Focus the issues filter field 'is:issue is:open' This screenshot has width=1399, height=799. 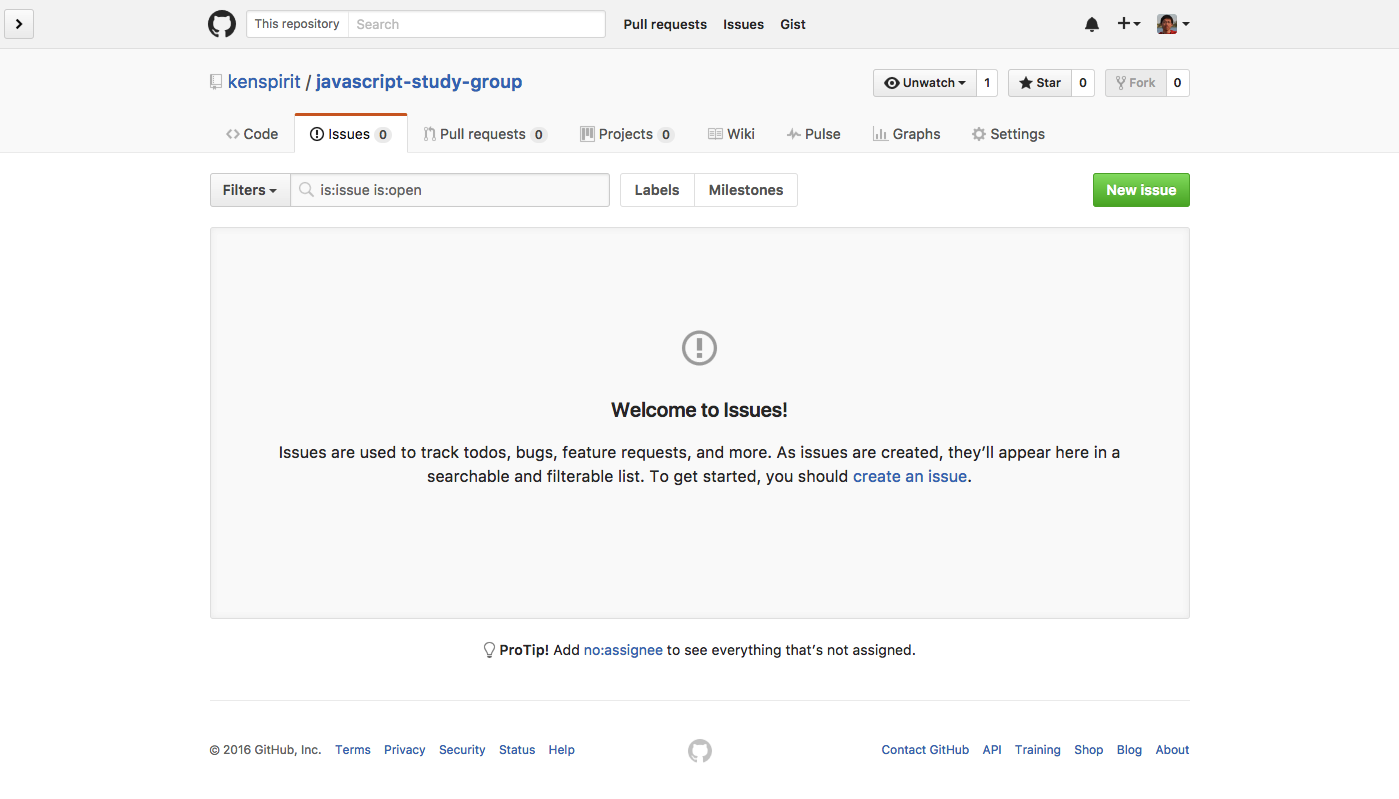click(x=450, y=190)
